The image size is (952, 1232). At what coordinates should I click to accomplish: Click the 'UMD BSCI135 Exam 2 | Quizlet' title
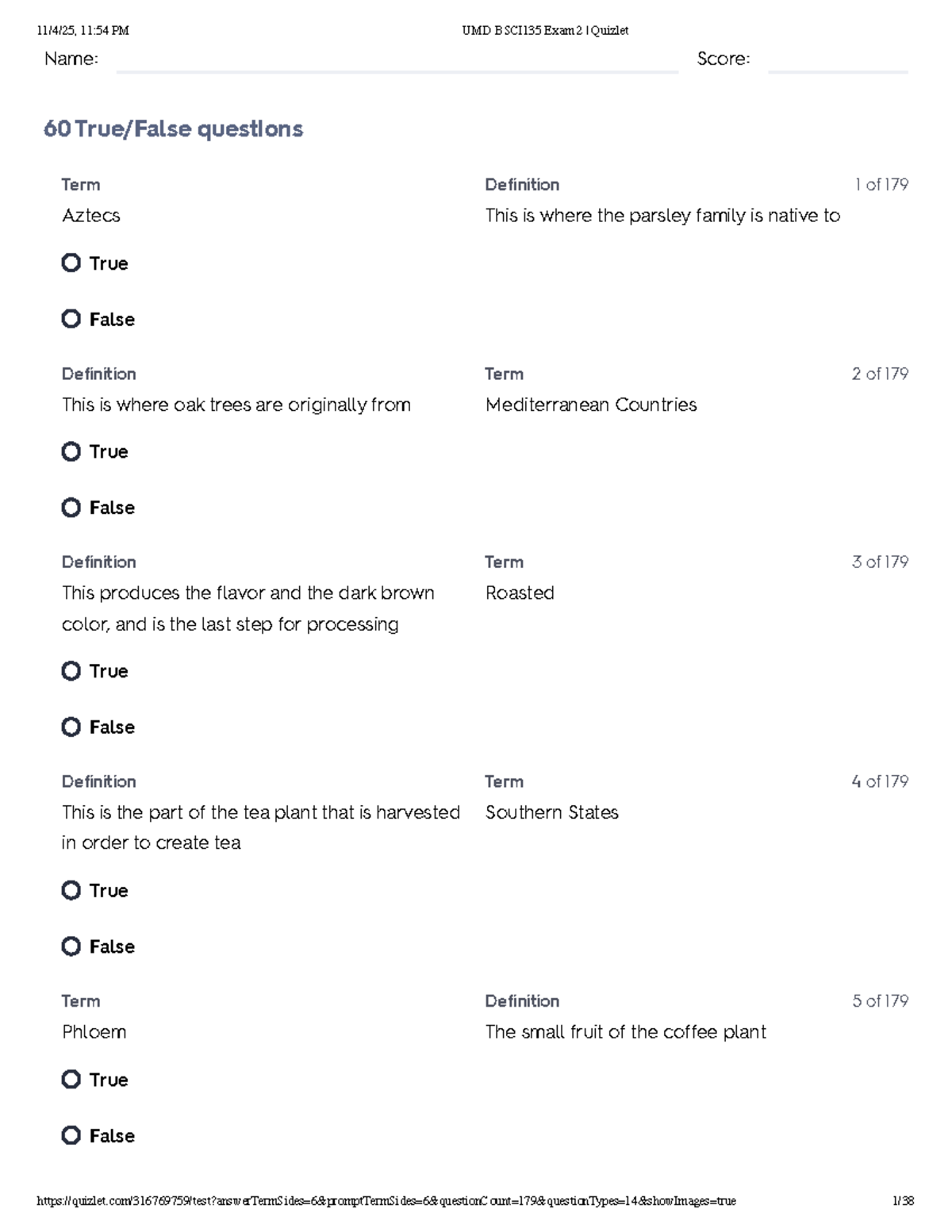(x=545, y=31)
